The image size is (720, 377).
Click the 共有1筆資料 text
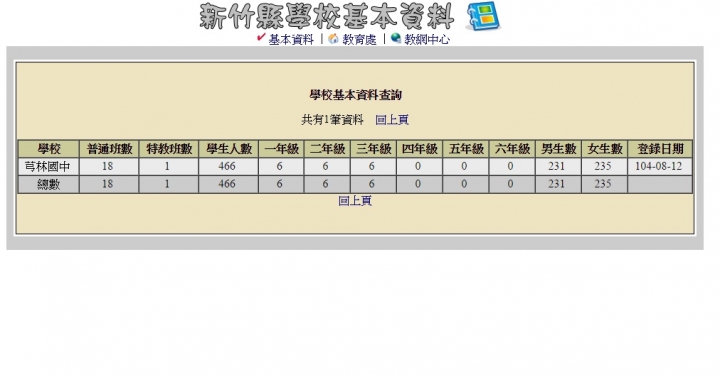coord(332,120)
